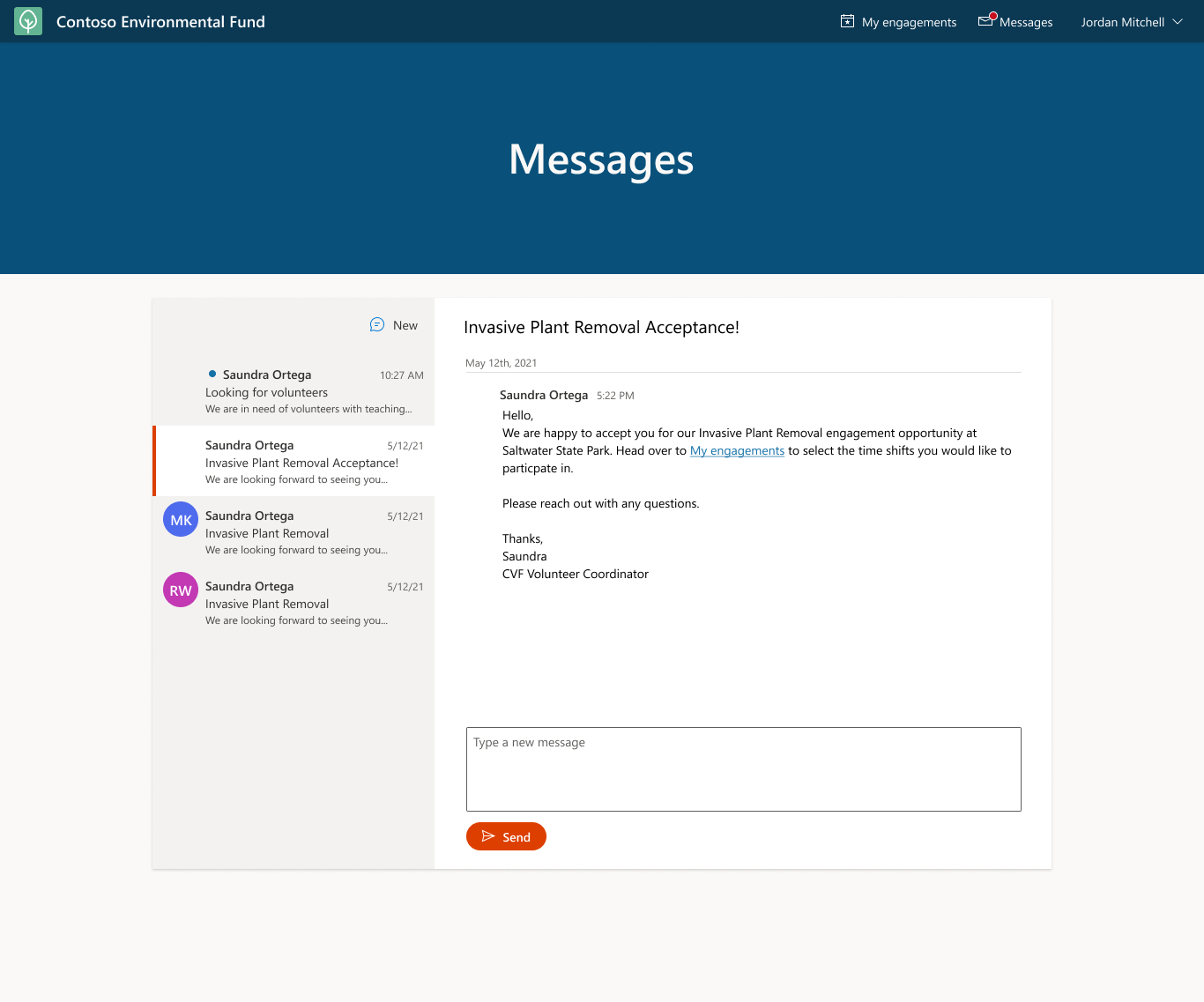Click the RW avatar circle

[x=181, y=590]
